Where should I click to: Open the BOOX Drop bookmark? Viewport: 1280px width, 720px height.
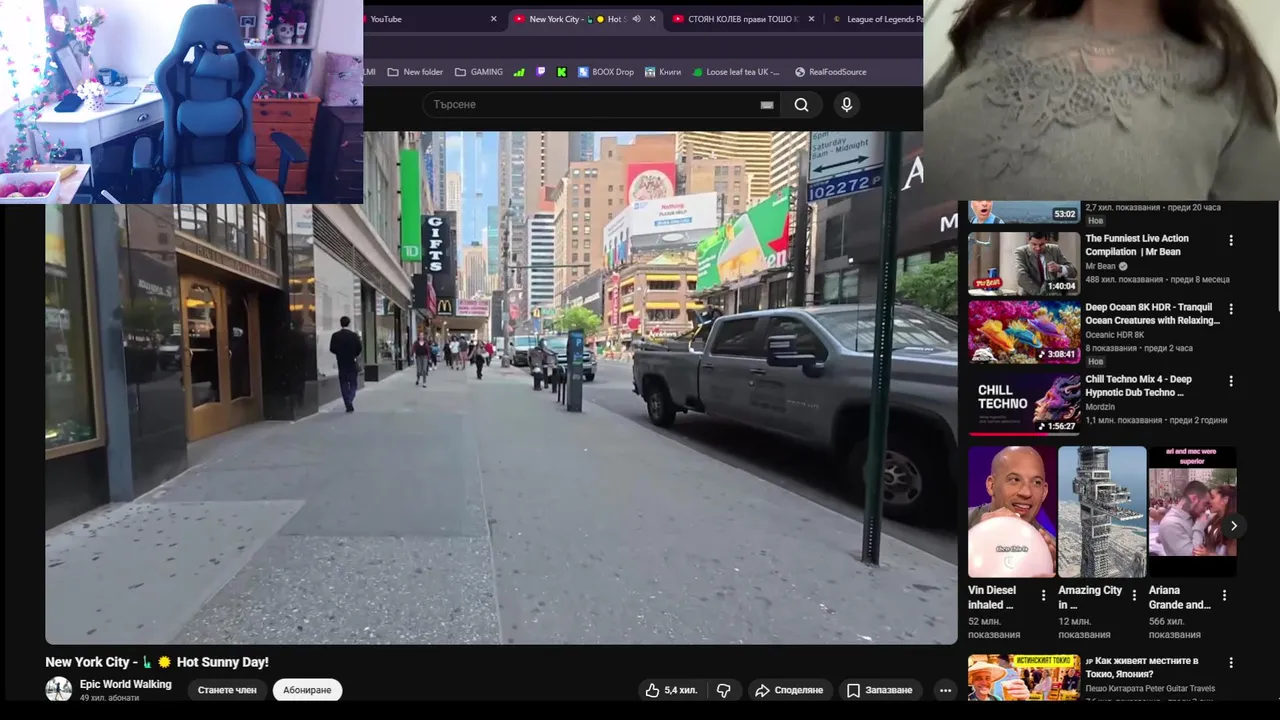[x=605, y=72]
